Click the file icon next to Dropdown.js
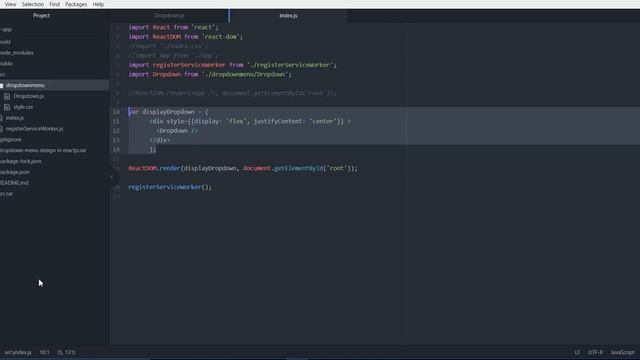 tap(7, 96)
